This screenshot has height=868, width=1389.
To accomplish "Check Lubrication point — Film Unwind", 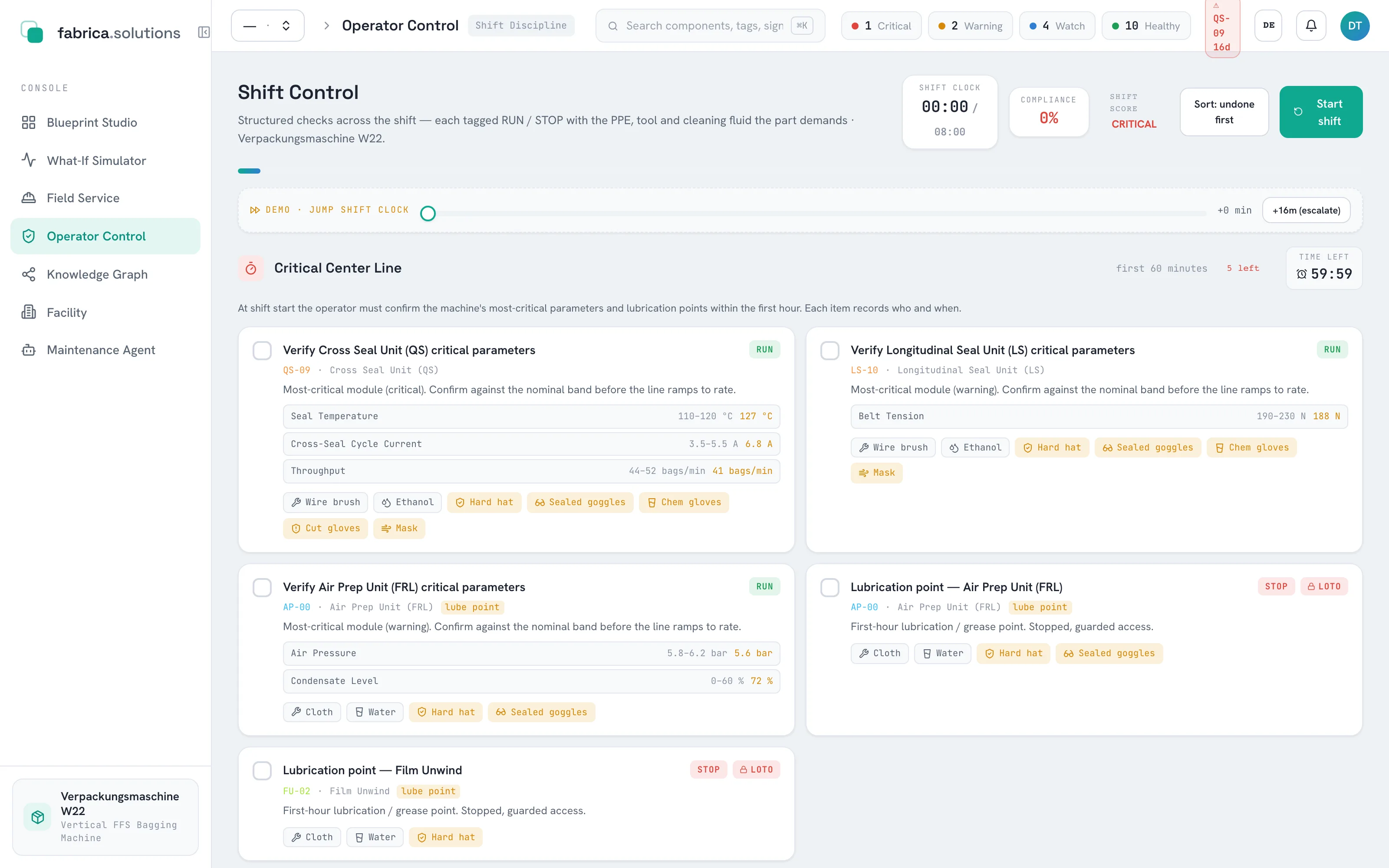I will [262, 770].
